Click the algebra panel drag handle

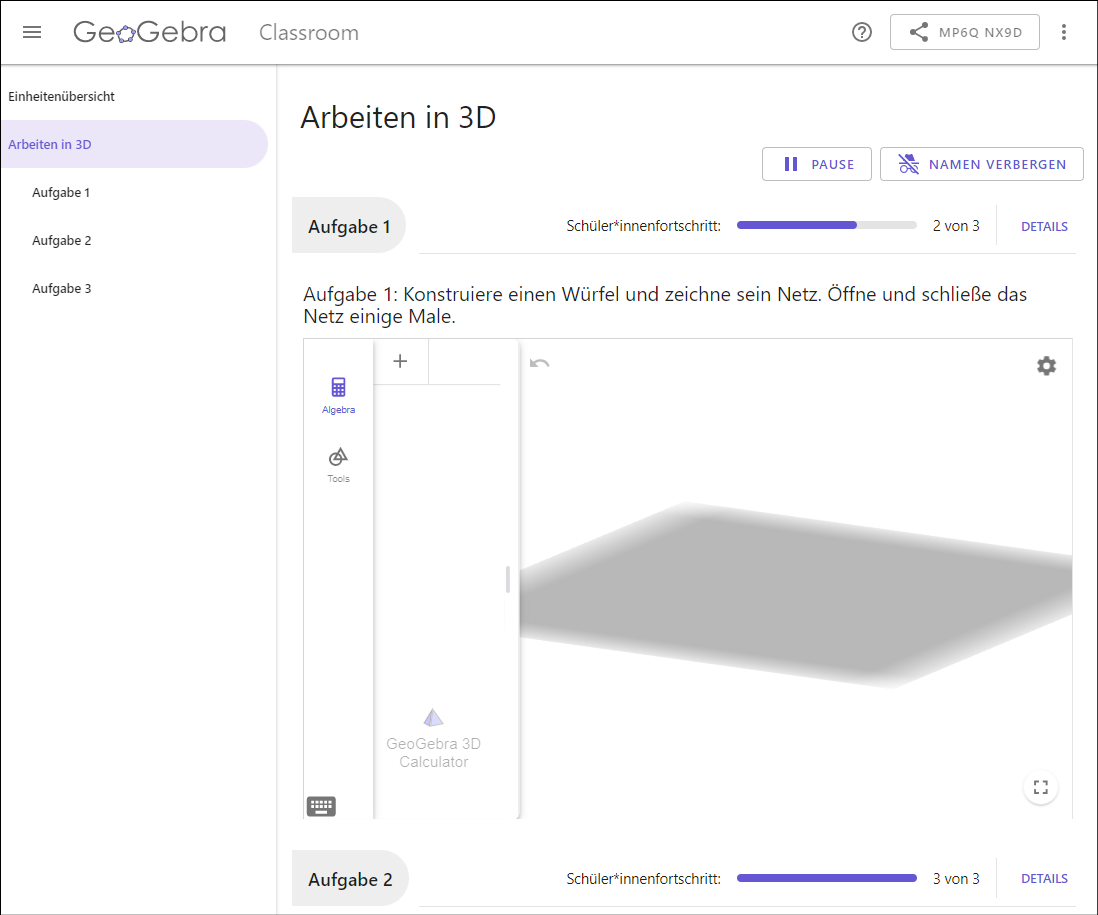pyautogui.click(x=508, y=579)
